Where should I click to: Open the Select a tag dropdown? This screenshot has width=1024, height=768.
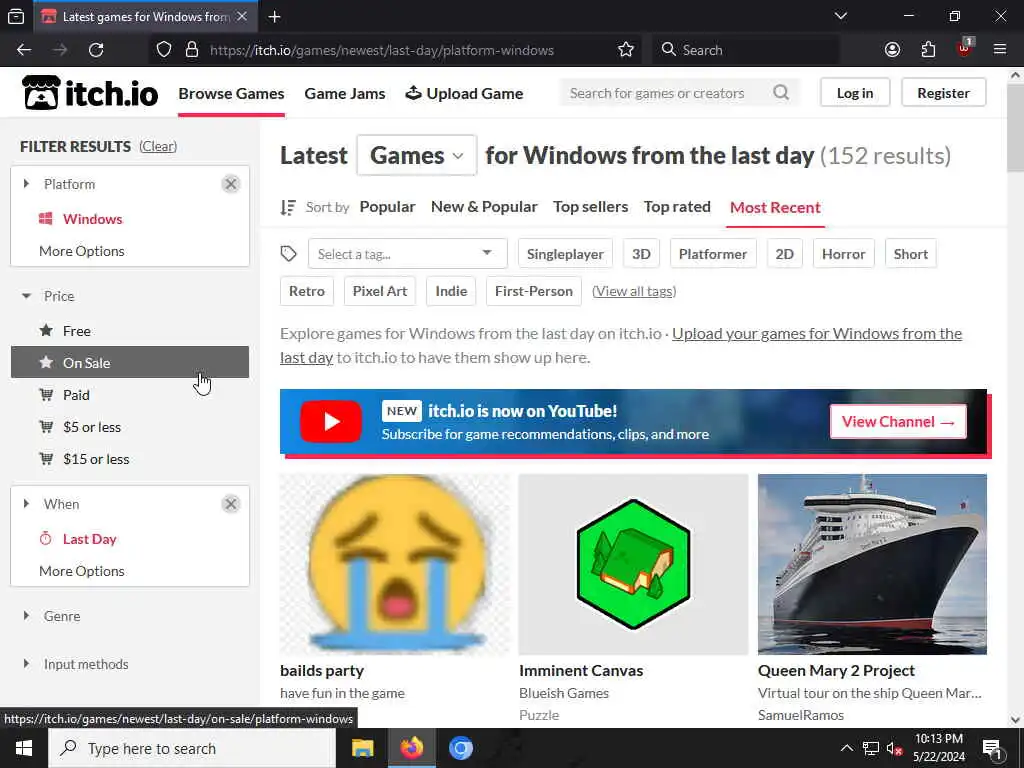[408, 254]
